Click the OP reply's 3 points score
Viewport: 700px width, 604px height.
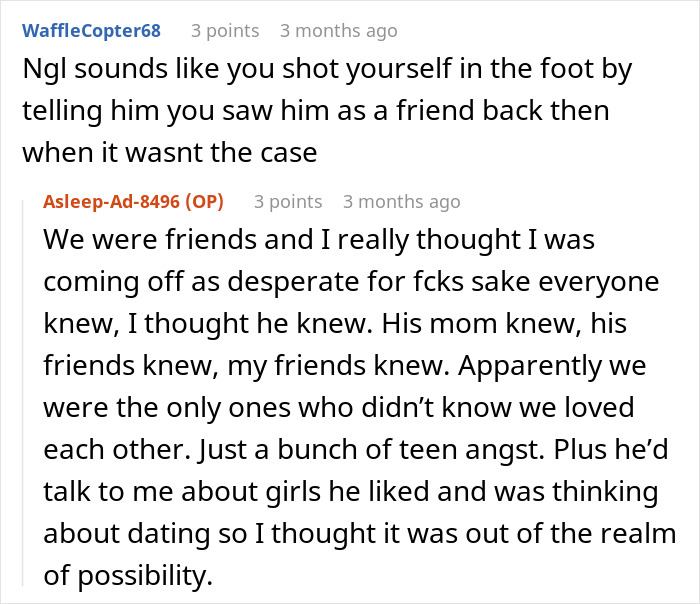coord(288,202)
